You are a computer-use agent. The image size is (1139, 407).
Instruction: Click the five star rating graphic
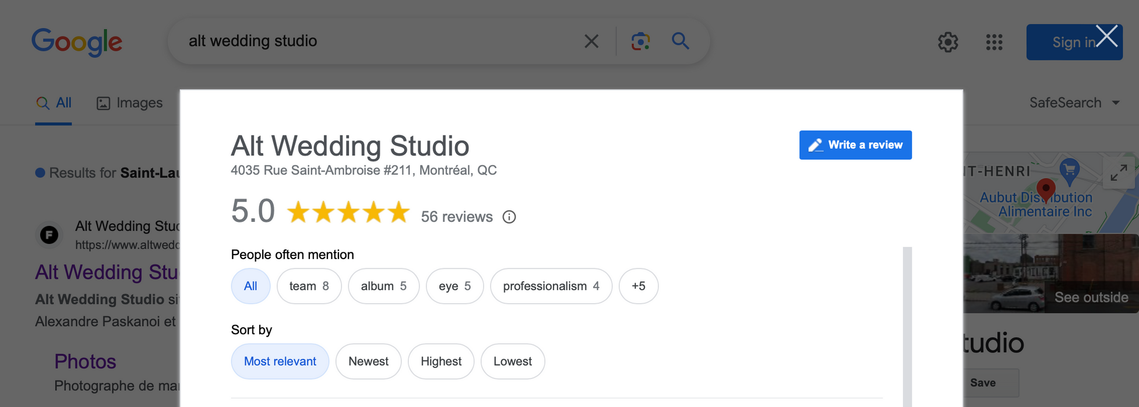[349, 213]
